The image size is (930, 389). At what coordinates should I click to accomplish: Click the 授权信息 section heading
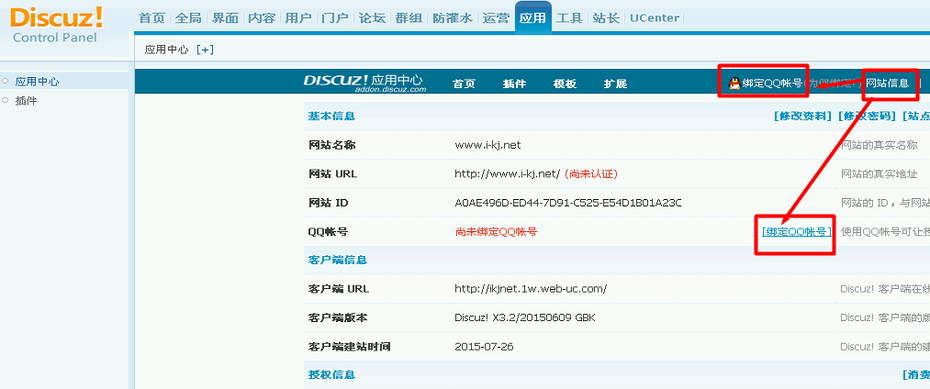(x=332, y=375)
